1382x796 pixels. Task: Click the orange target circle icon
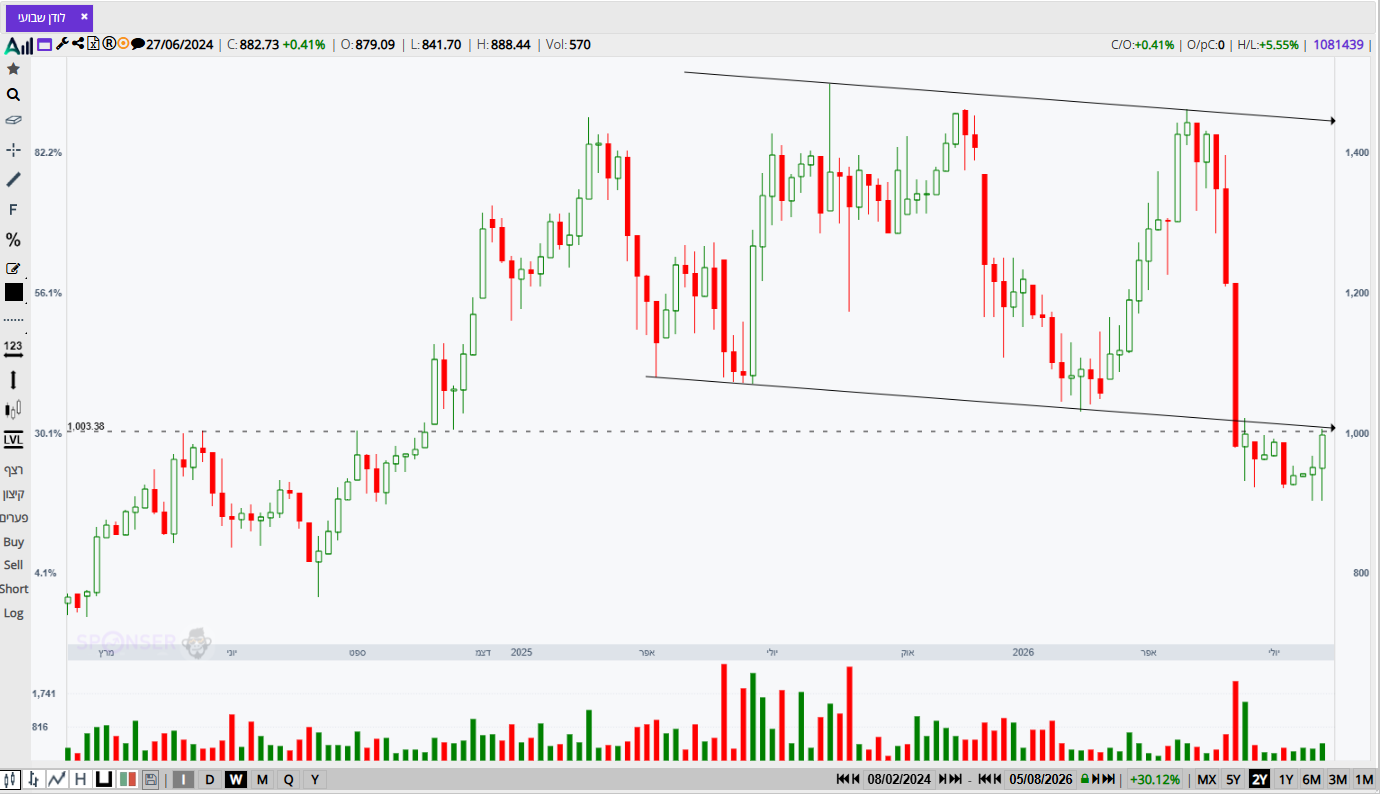pos(123,44)
